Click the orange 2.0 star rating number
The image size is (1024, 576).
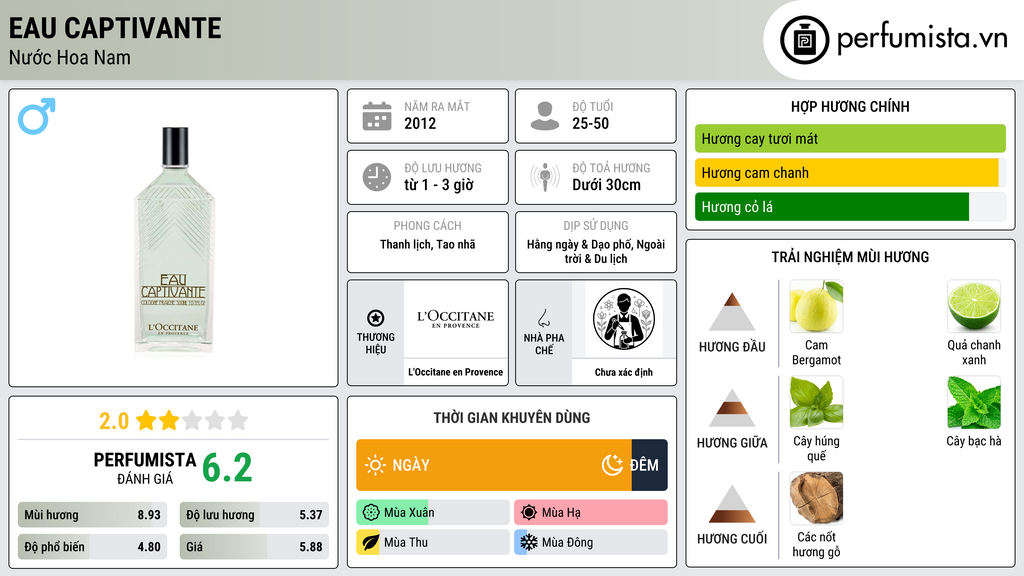click(x=114, y=421)
